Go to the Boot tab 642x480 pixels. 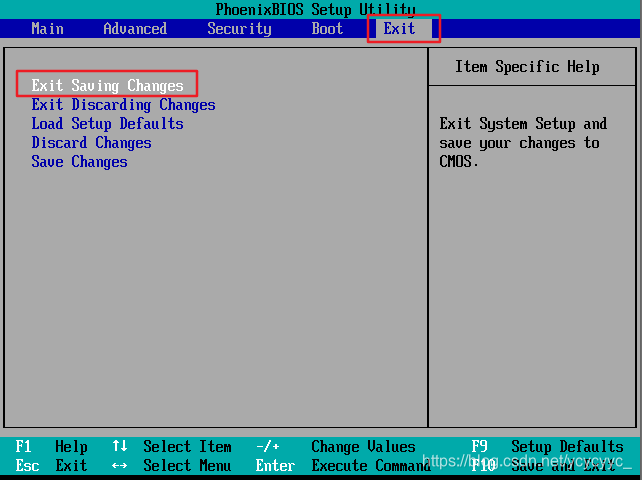pos(327,29)
